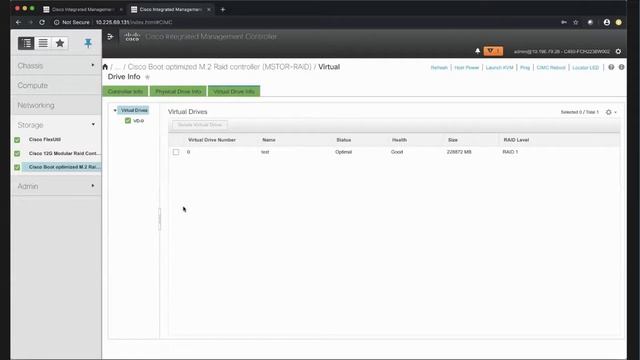Collapse the Virtual Drives tree node

[115, 111]
